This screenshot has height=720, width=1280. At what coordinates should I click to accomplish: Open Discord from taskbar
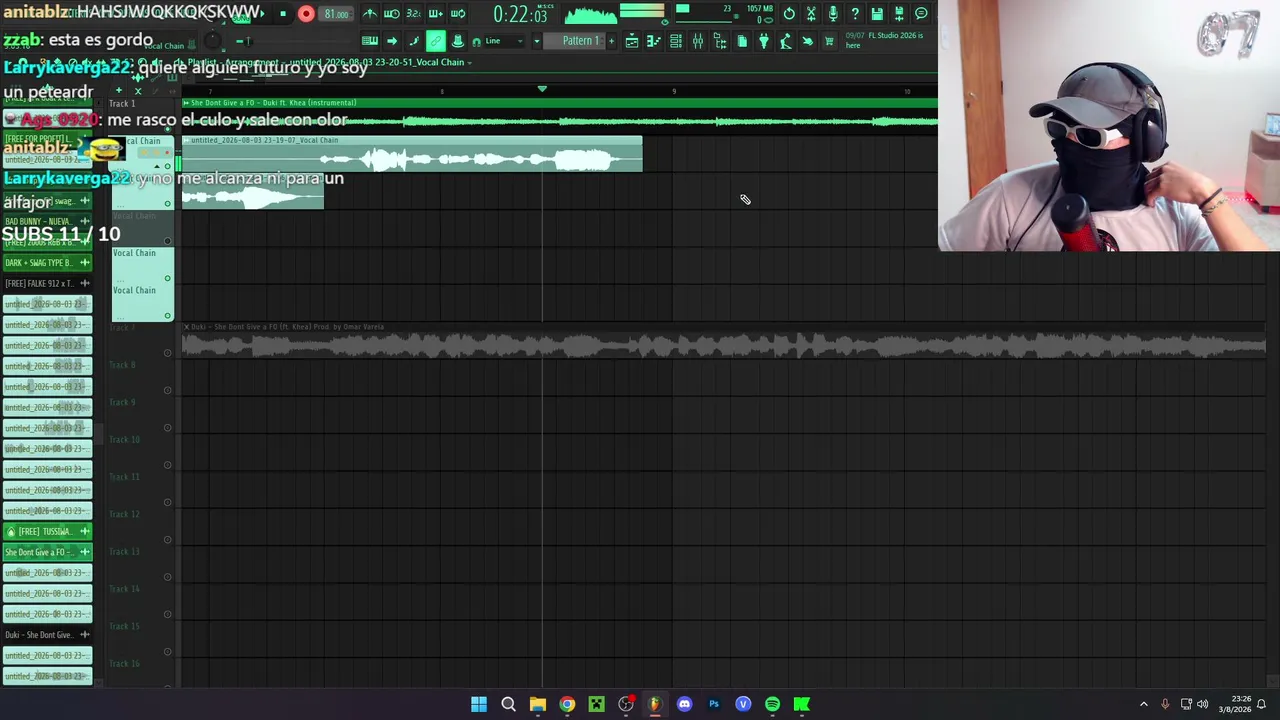click(x=684, y=704)
